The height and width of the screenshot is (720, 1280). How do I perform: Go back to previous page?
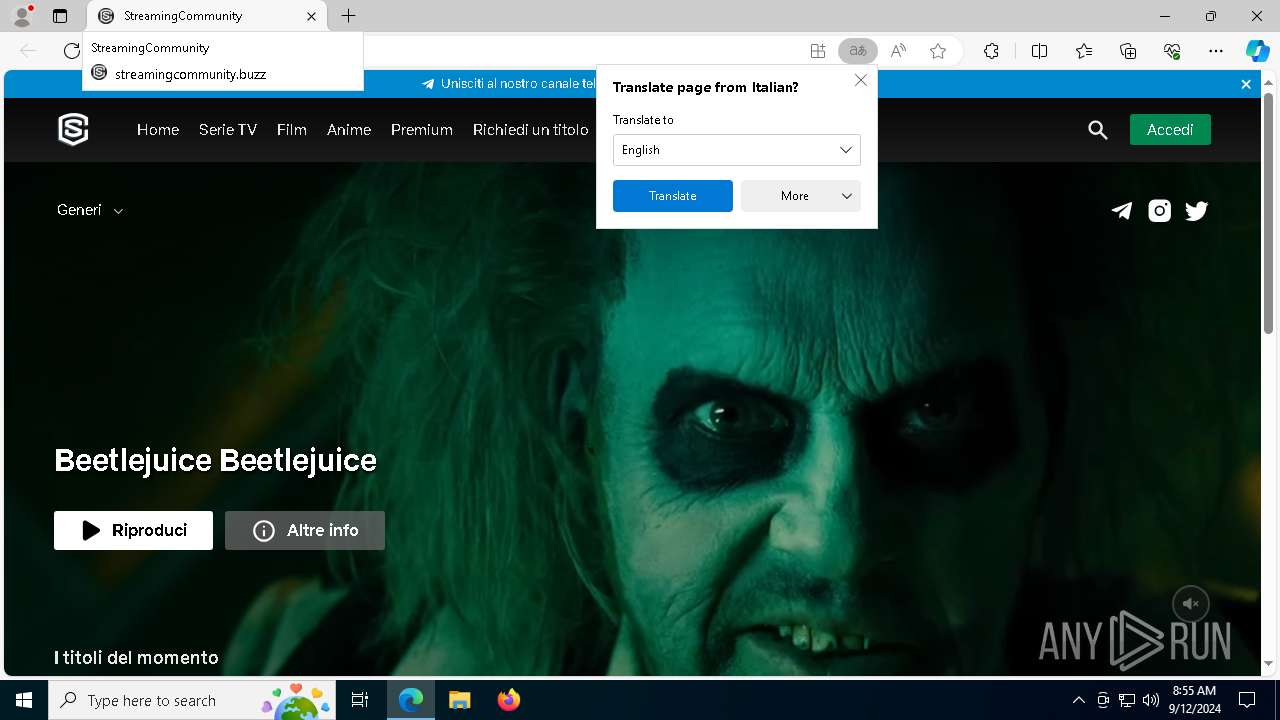(x=29, y=51)
